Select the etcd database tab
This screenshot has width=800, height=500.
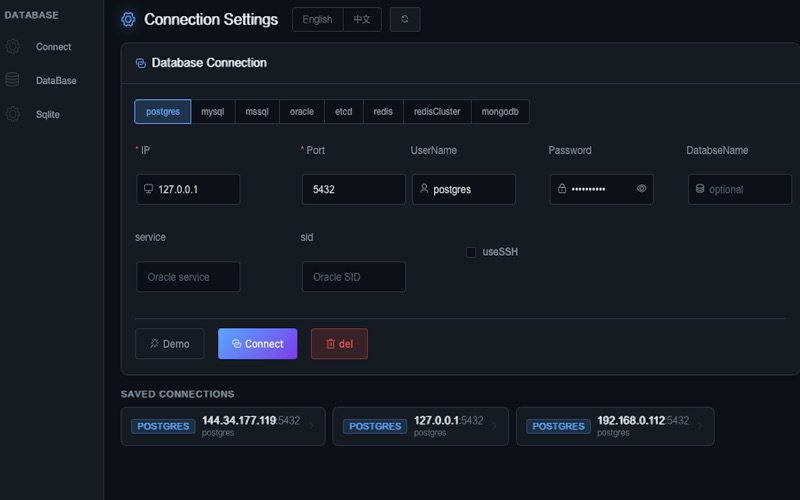[x=344, y=111]
